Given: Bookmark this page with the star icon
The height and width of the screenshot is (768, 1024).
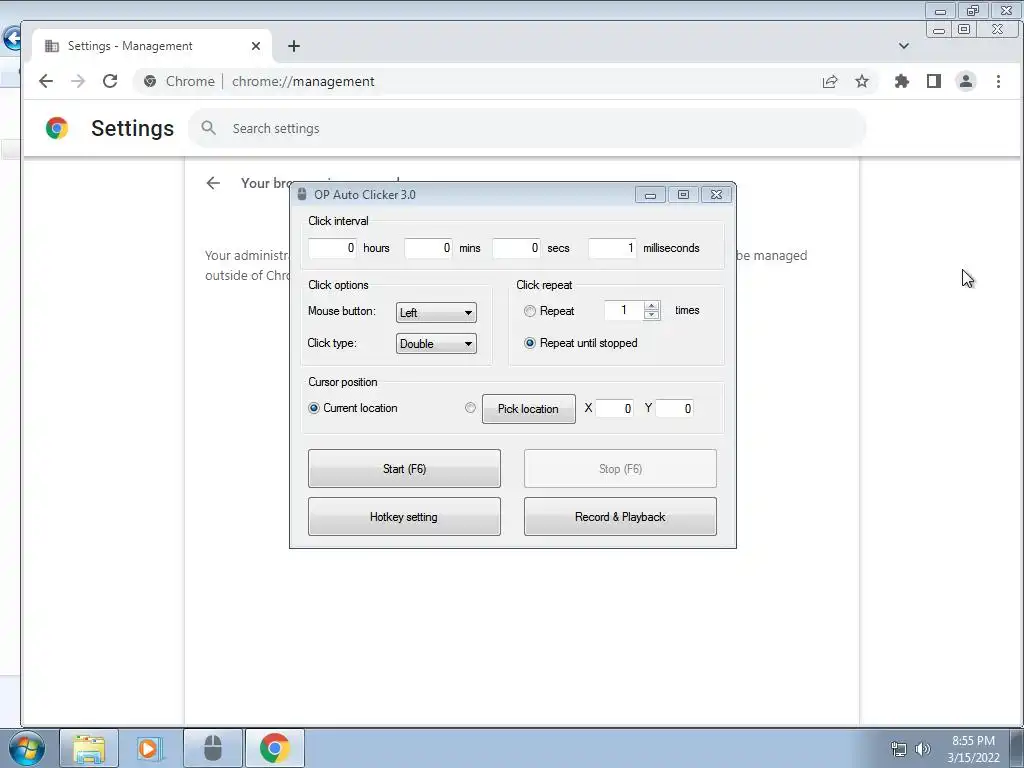Looking at the screenshot, I should point(862,81).
